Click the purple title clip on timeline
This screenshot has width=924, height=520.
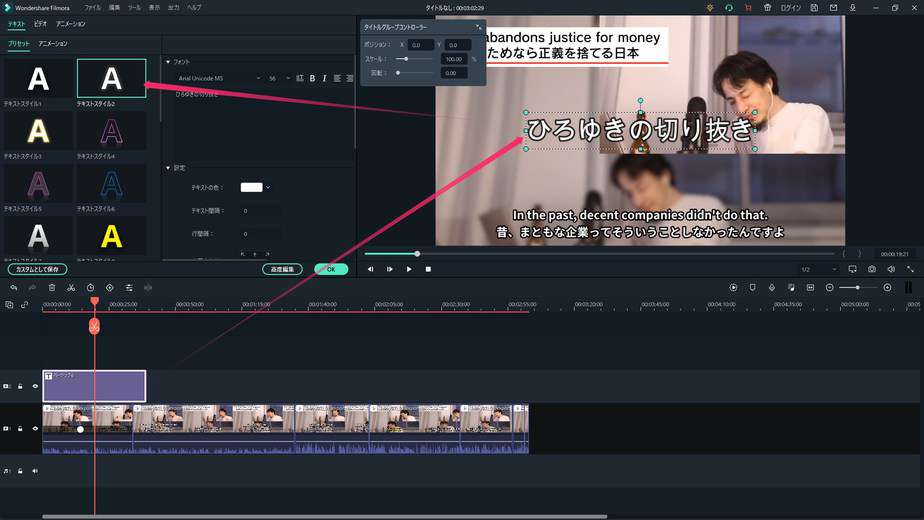[x=94, y=386]
